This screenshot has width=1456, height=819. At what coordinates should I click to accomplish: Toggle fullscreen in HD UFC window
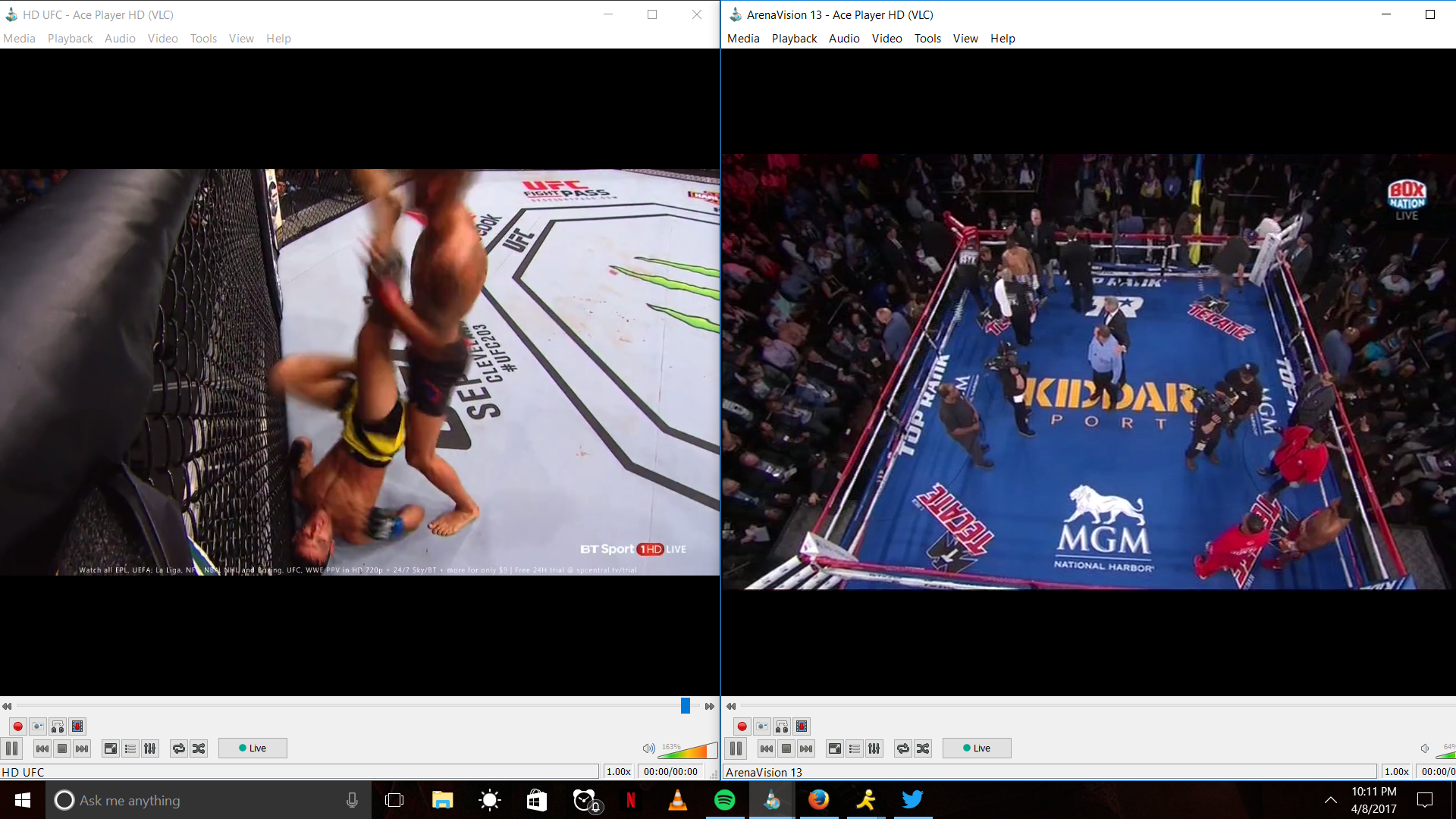point(111,748)
